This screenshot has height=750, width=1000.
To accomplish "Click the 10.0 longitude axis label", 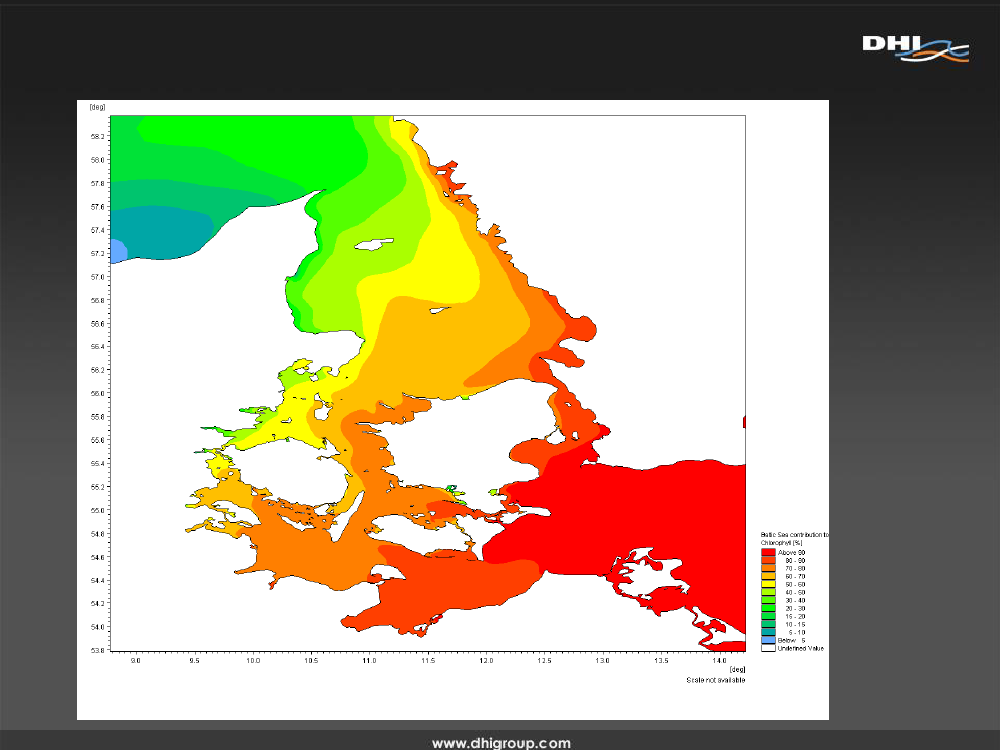I will [x=253, y=661].
